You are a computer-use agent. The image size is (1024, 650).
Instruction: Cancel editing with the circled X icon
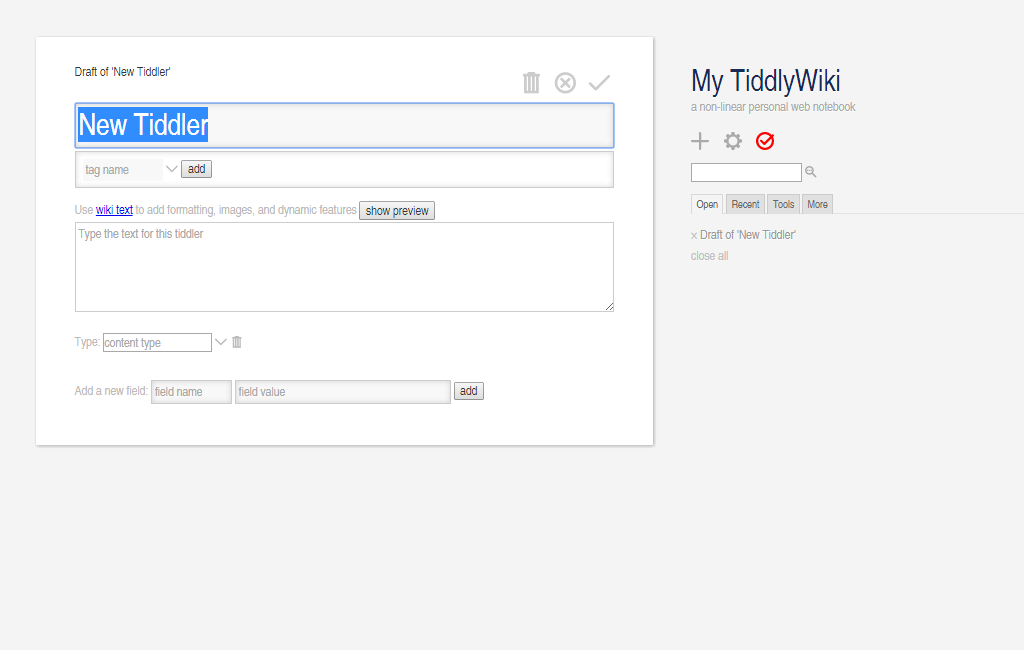click(565, 83)
